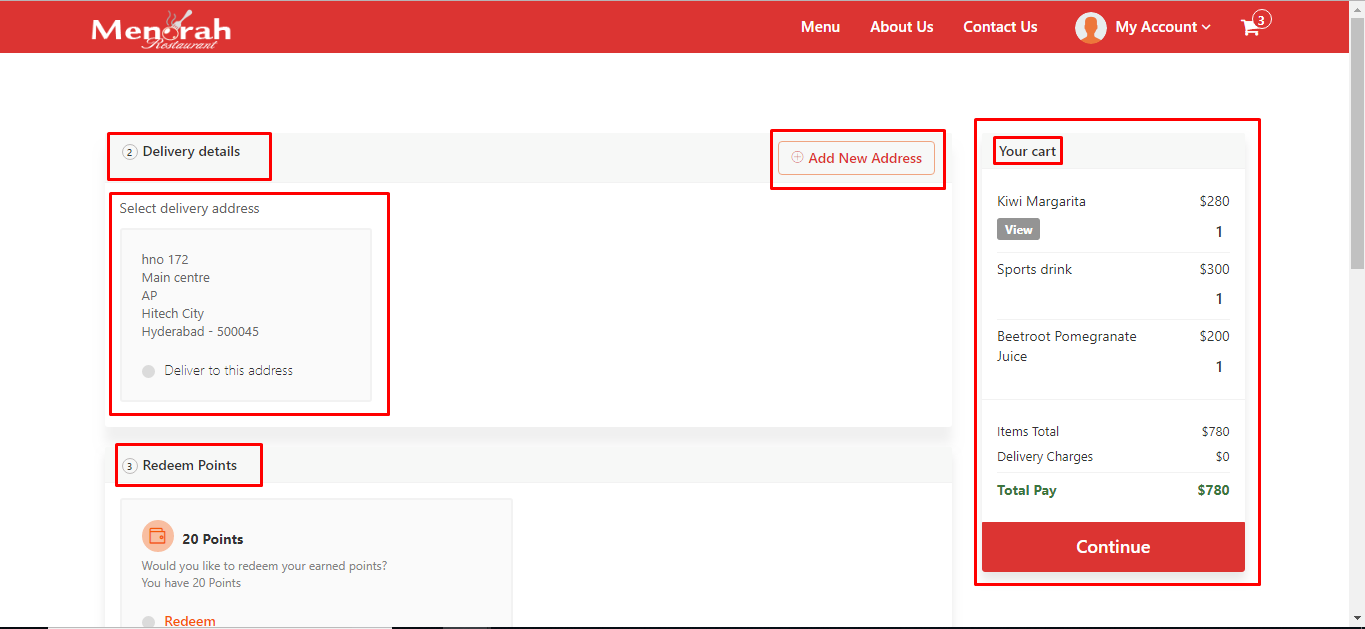Click the user avatar picture
This screenshot has width=1365, height=629.
(x=1090, y=28)
